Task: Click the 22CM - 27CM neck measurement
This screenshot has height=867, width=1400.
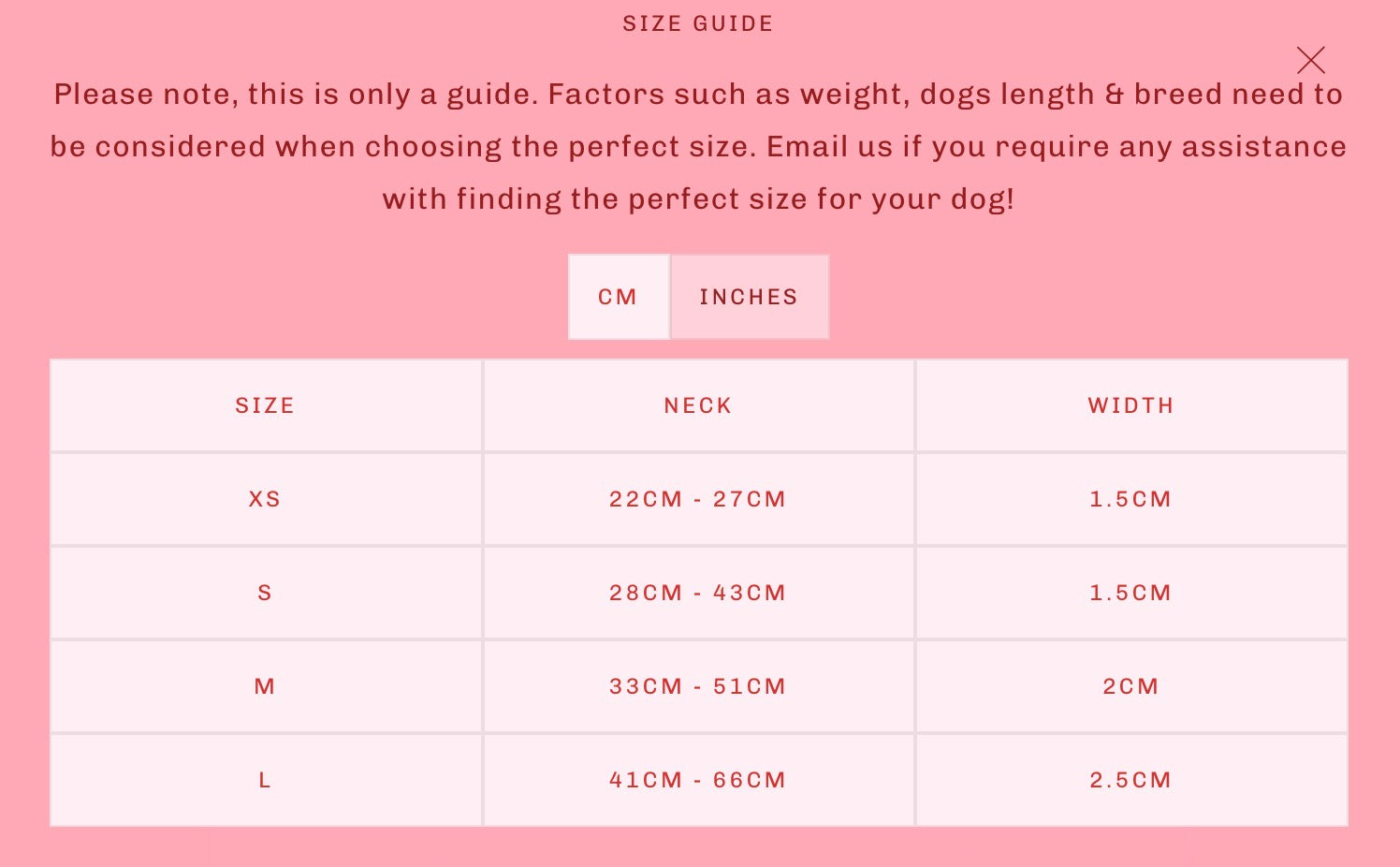Action: point(698,499)
